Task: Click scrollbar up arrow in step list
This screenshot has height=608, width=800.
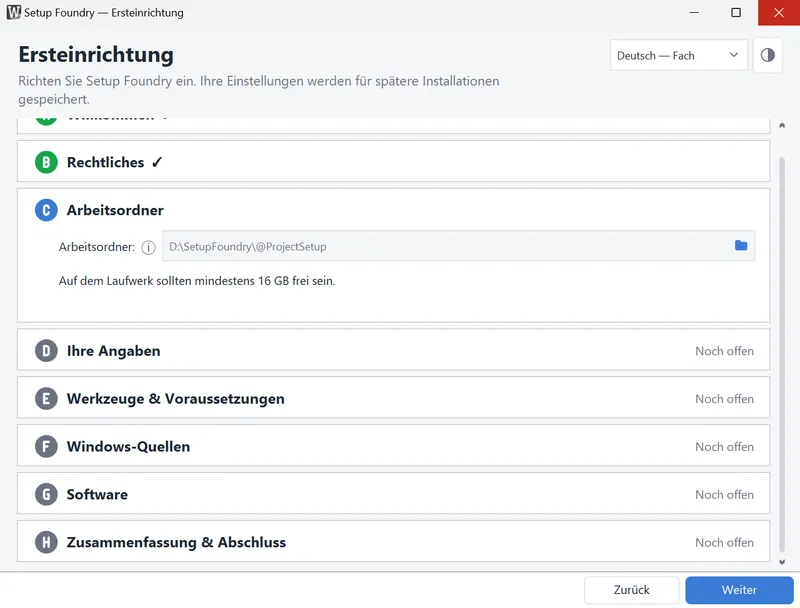Action: point(782,125)
